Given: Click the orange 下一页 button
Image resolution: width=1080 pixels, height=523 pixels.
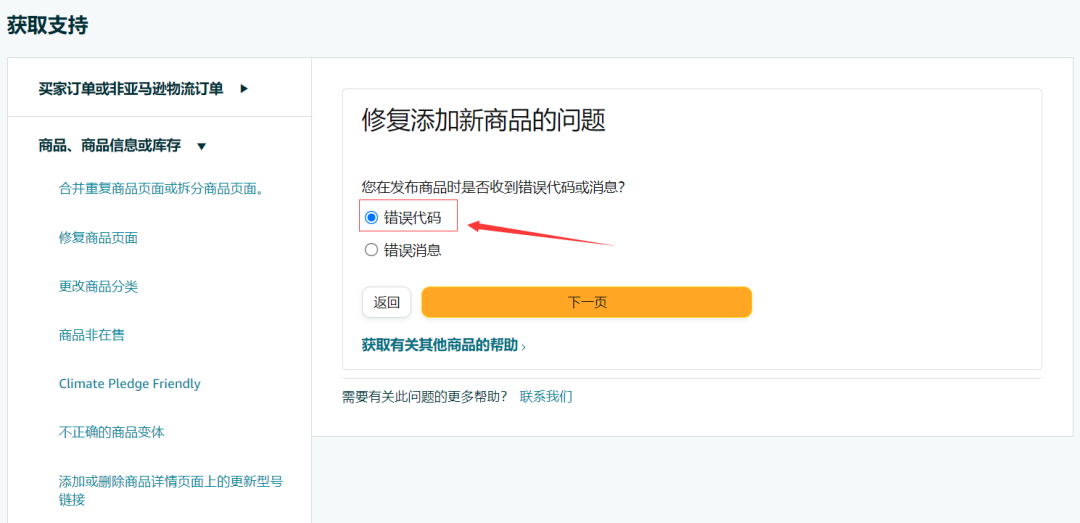Looking at the screenshot, I should (x=586, y=302).
